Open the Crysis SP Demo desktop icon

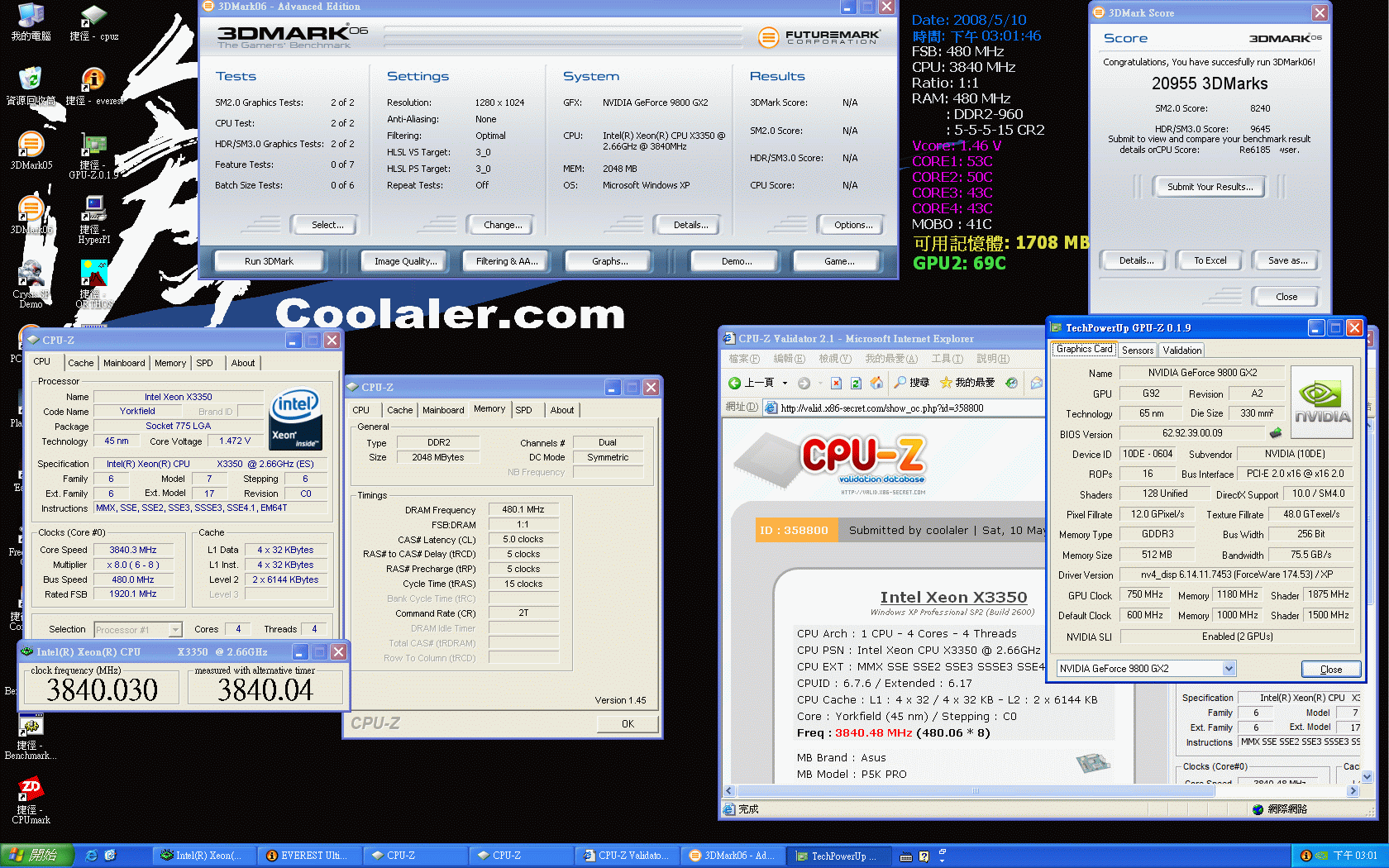tap(31, 284)
